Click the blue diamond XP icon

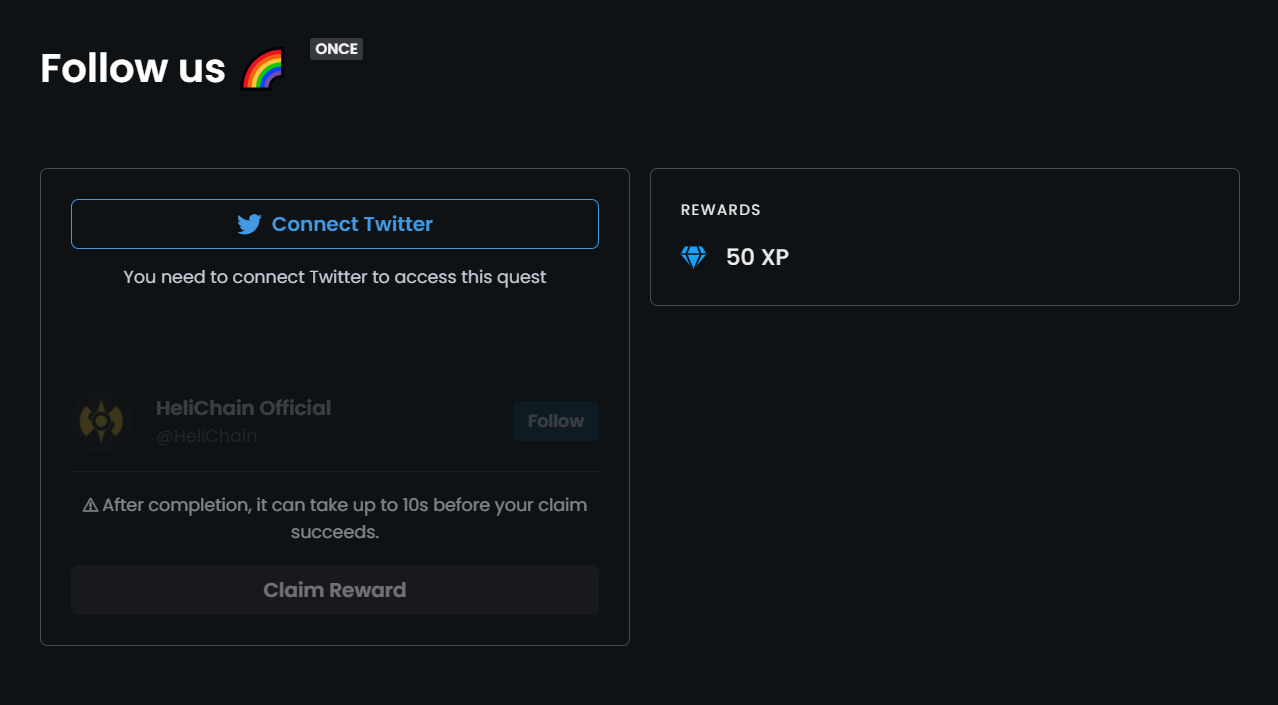pos(693,257)
